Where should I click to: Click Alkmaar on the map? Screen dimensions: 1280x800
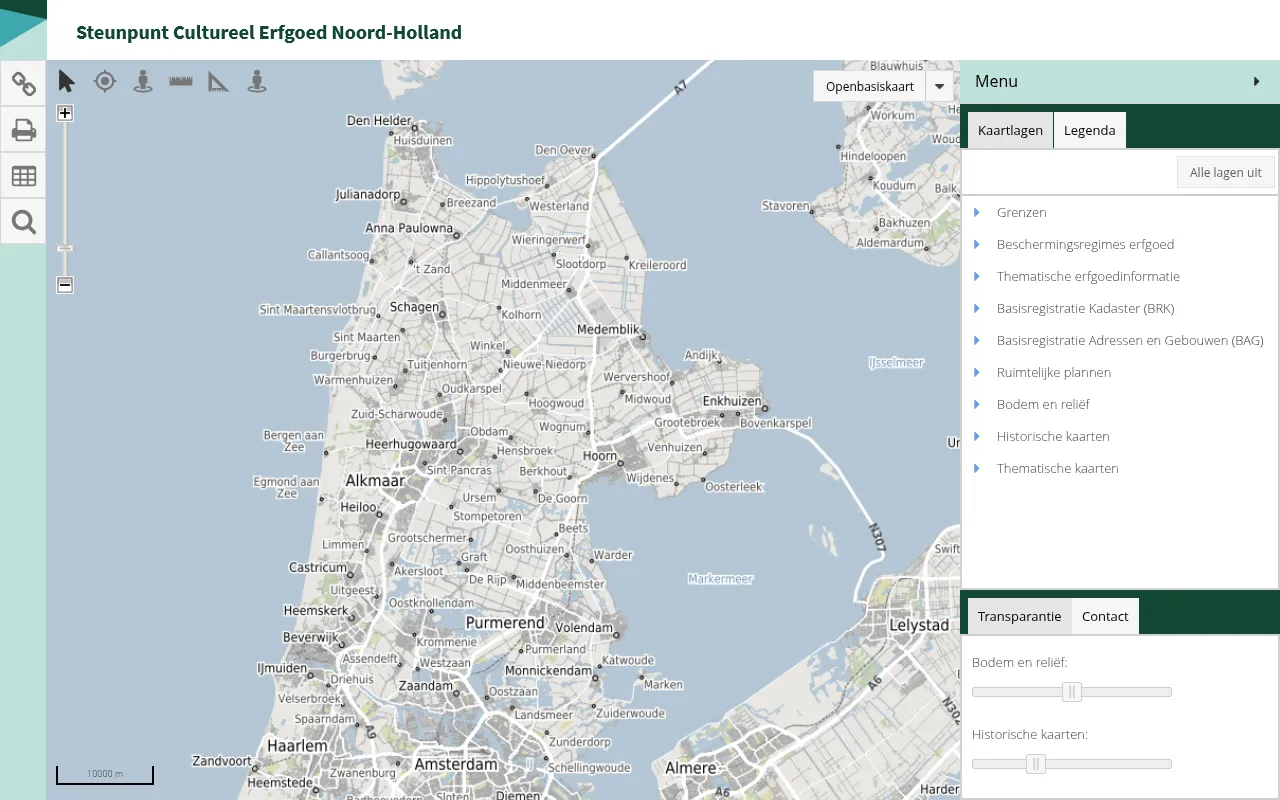[x=375, y=481]
